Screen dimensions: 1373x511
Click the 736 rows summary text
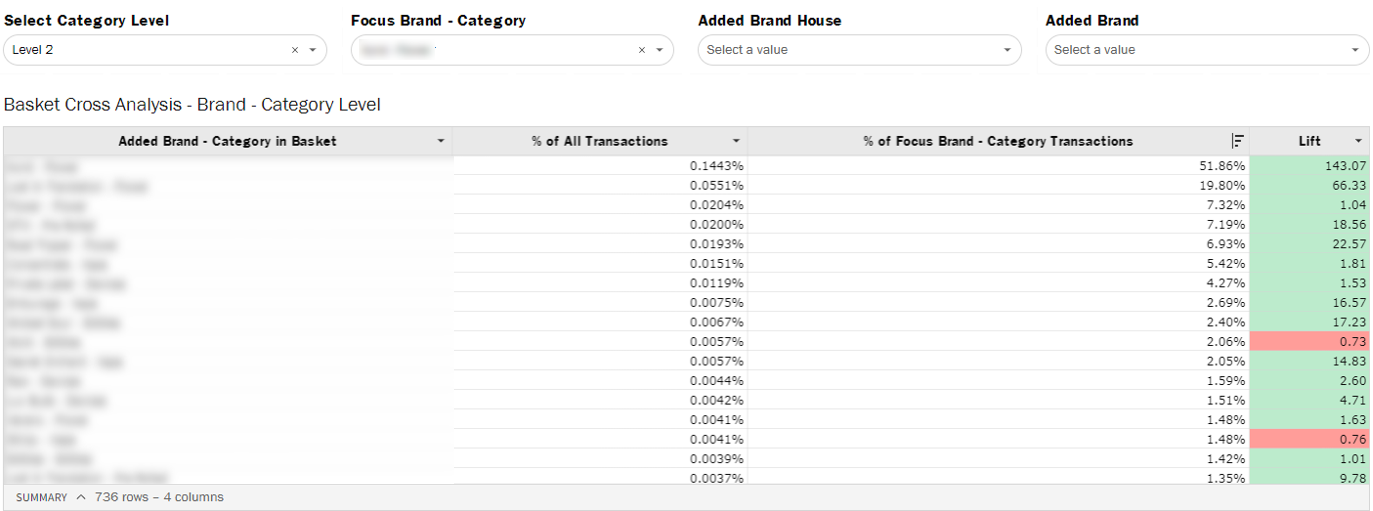pyautogui.click(x=159, y=497)
